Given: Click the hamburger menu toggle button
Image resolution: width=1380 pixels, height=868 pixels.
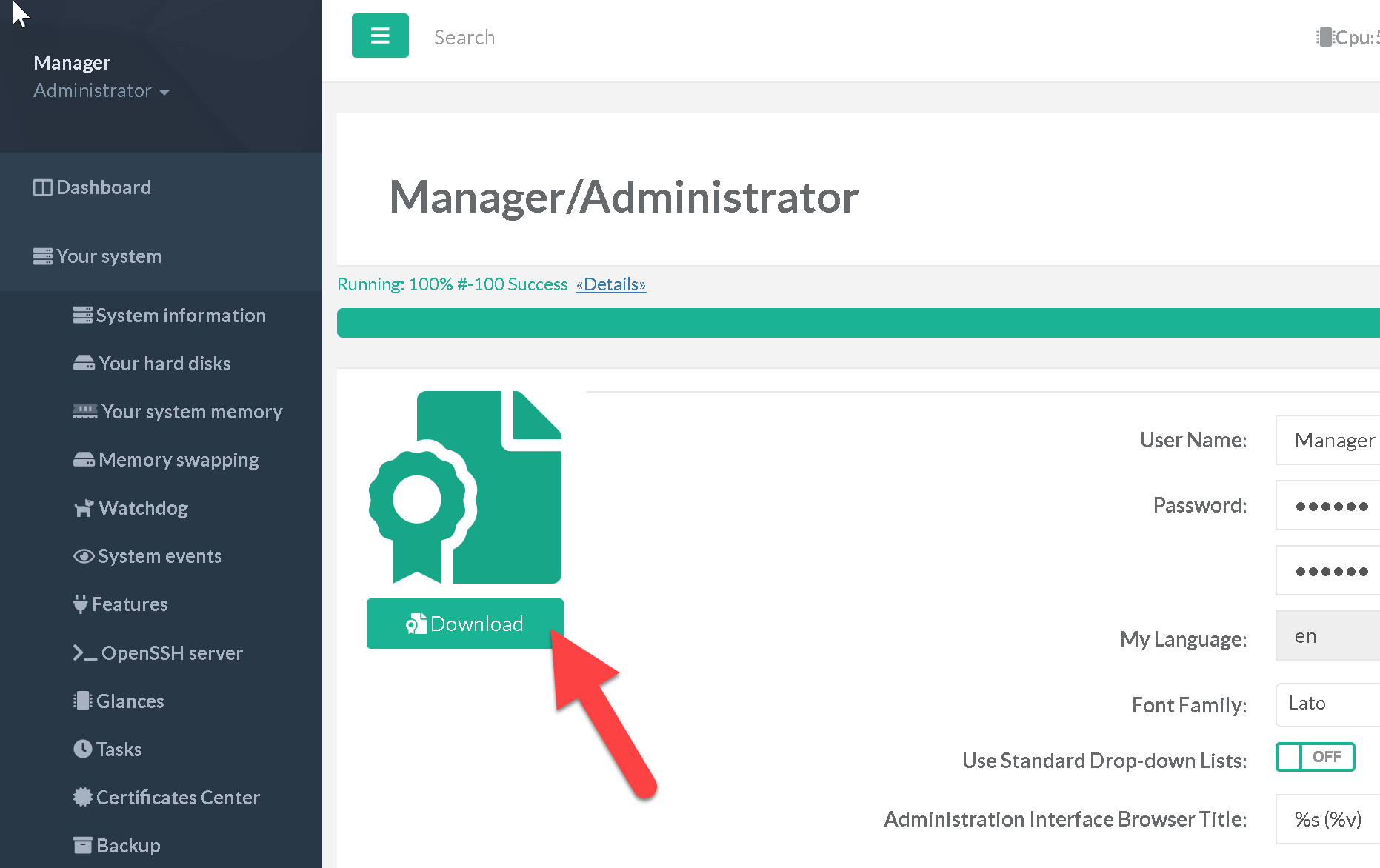Looking at the screenshot, I should tap(380, 36).
